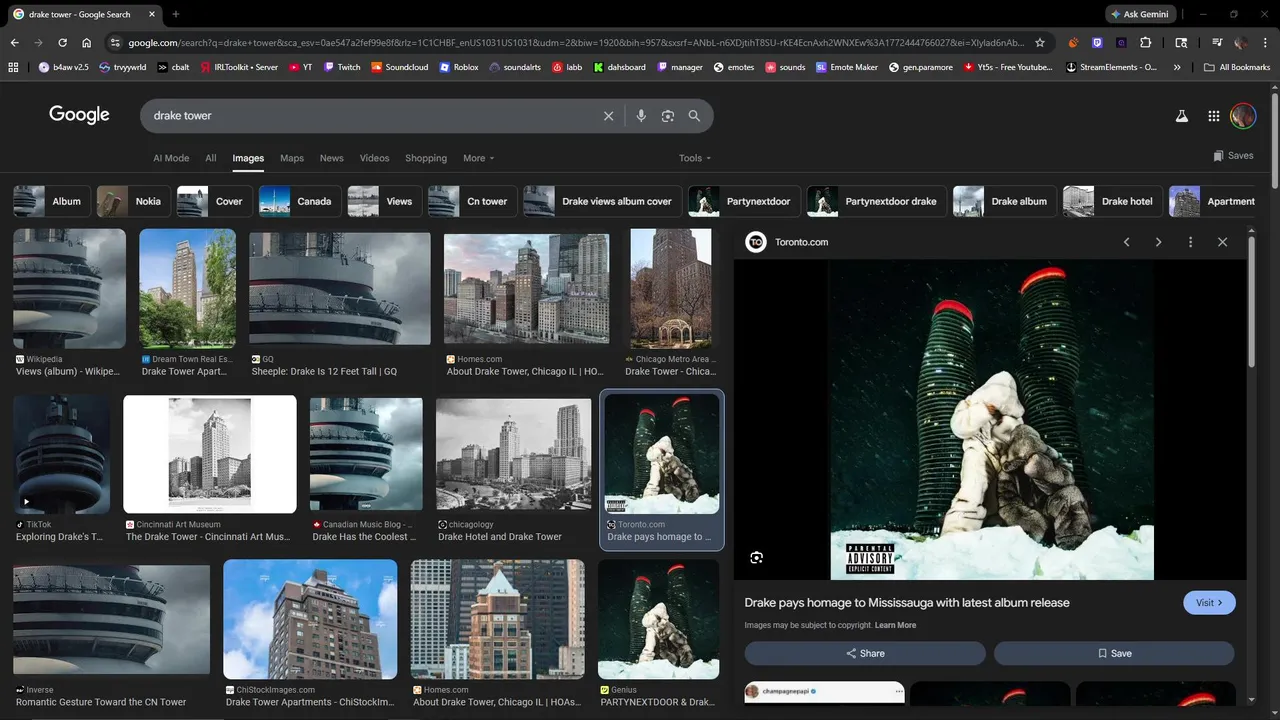Switch to the Maps tab

pyautogui.click(x=292, y=158)
